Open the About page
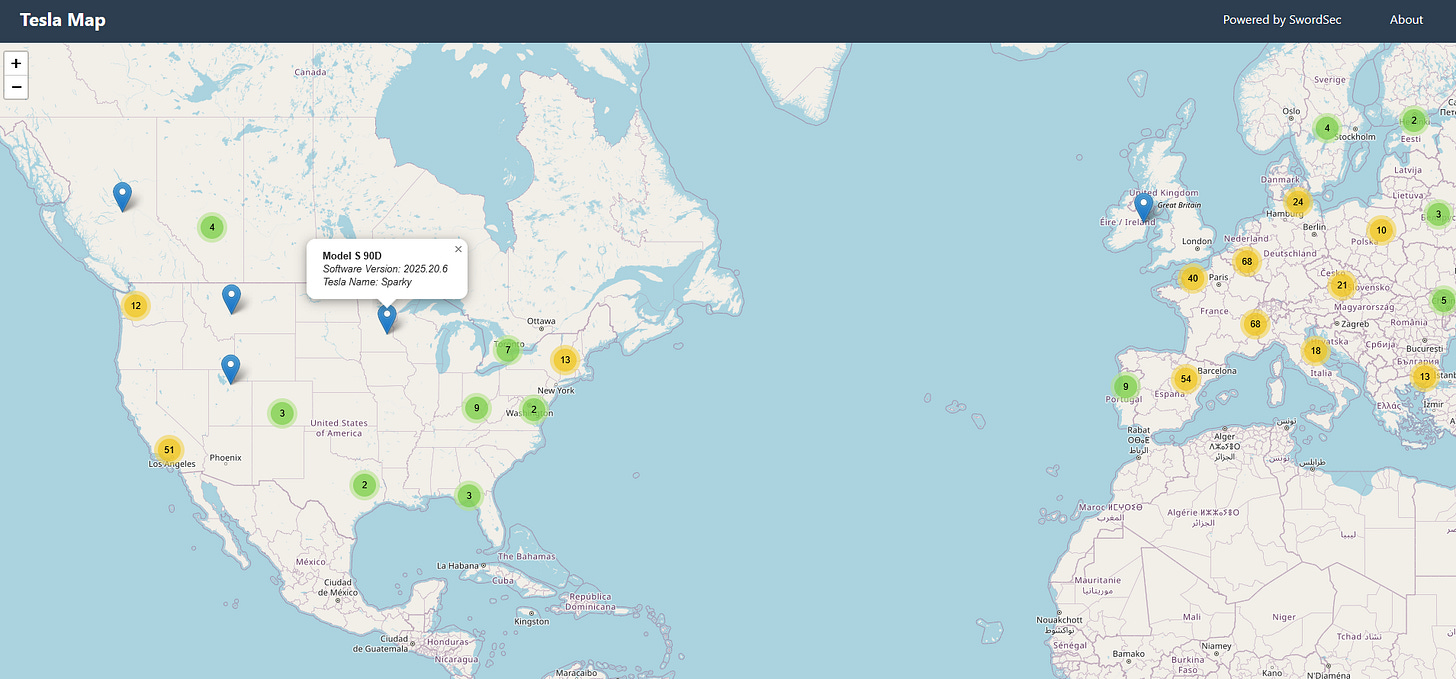This screenshot has width=1456, height=679. click(x=1406, y=20)
